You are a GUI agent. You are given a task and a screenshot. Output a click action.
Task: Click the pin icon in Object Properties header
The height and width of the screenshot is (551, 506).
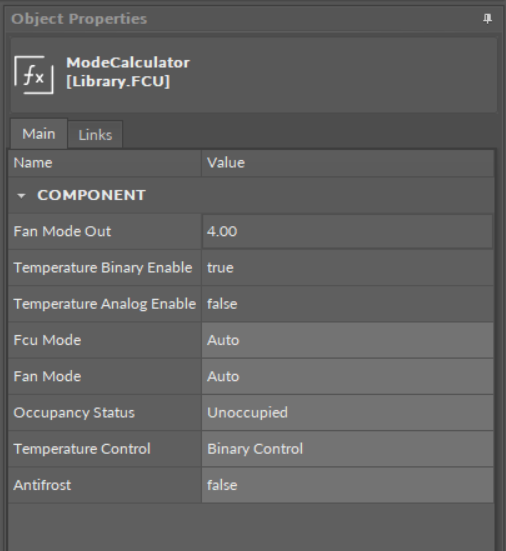tap(487, 19)
